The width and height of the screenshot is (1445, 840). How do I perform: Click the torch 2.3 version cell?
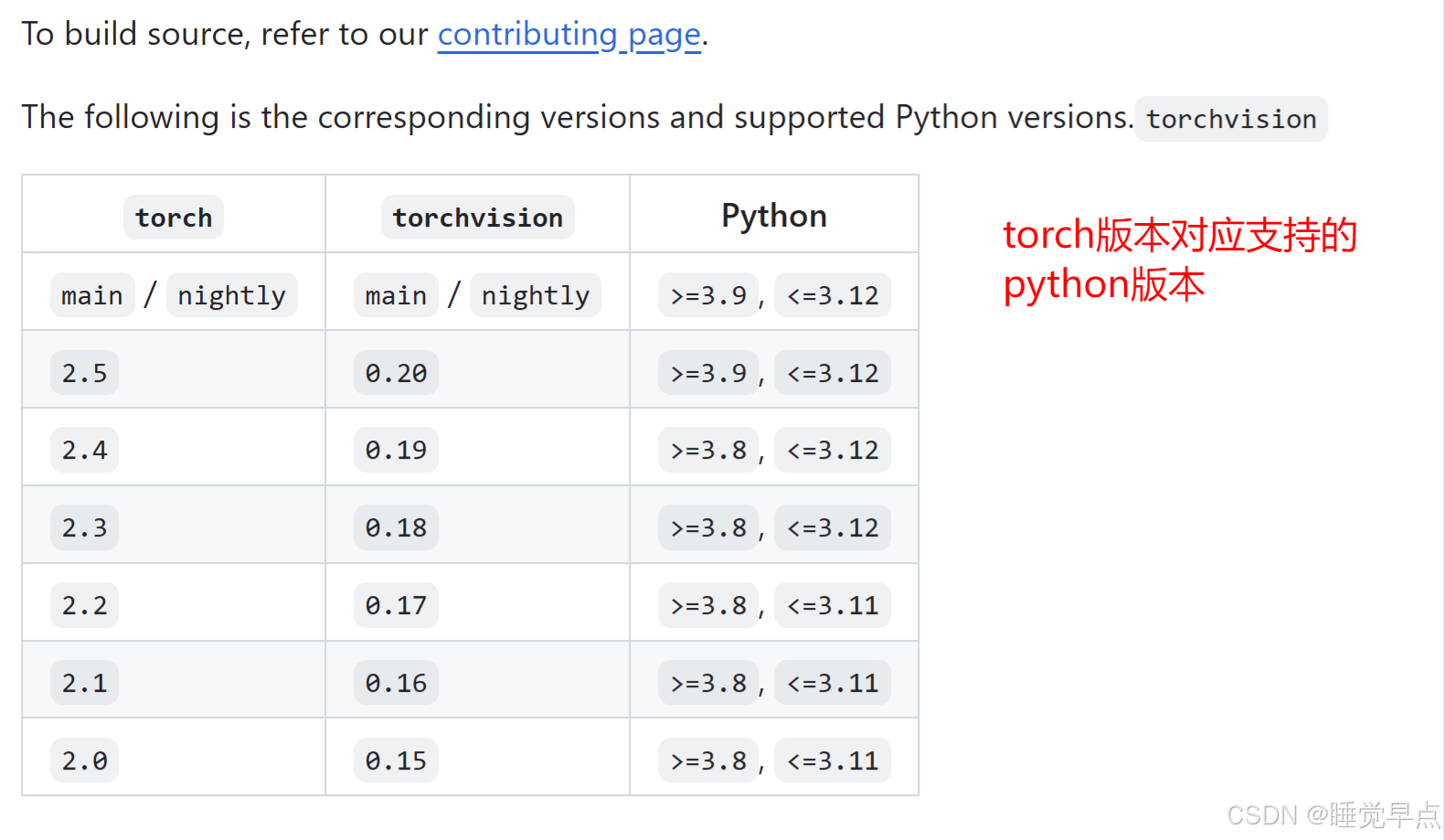click(x=84, y=527)
